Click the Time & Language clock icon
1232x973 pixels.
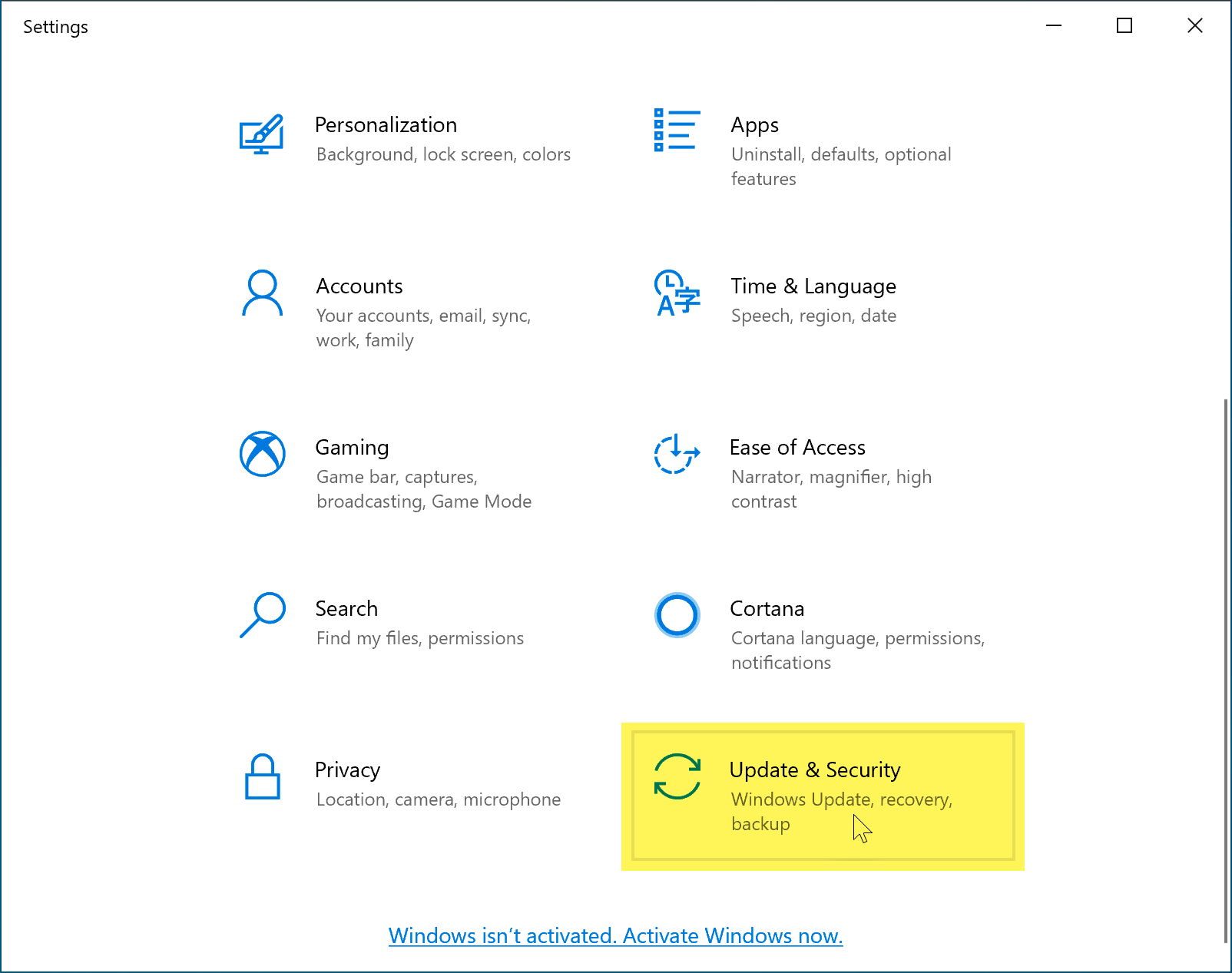(677, 293)
